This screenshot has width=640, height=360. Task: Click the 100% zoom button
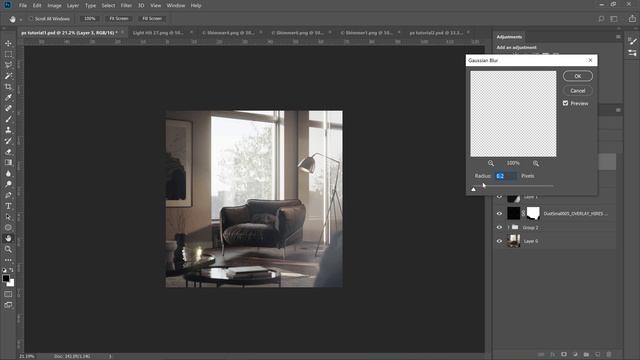[90, 19]
